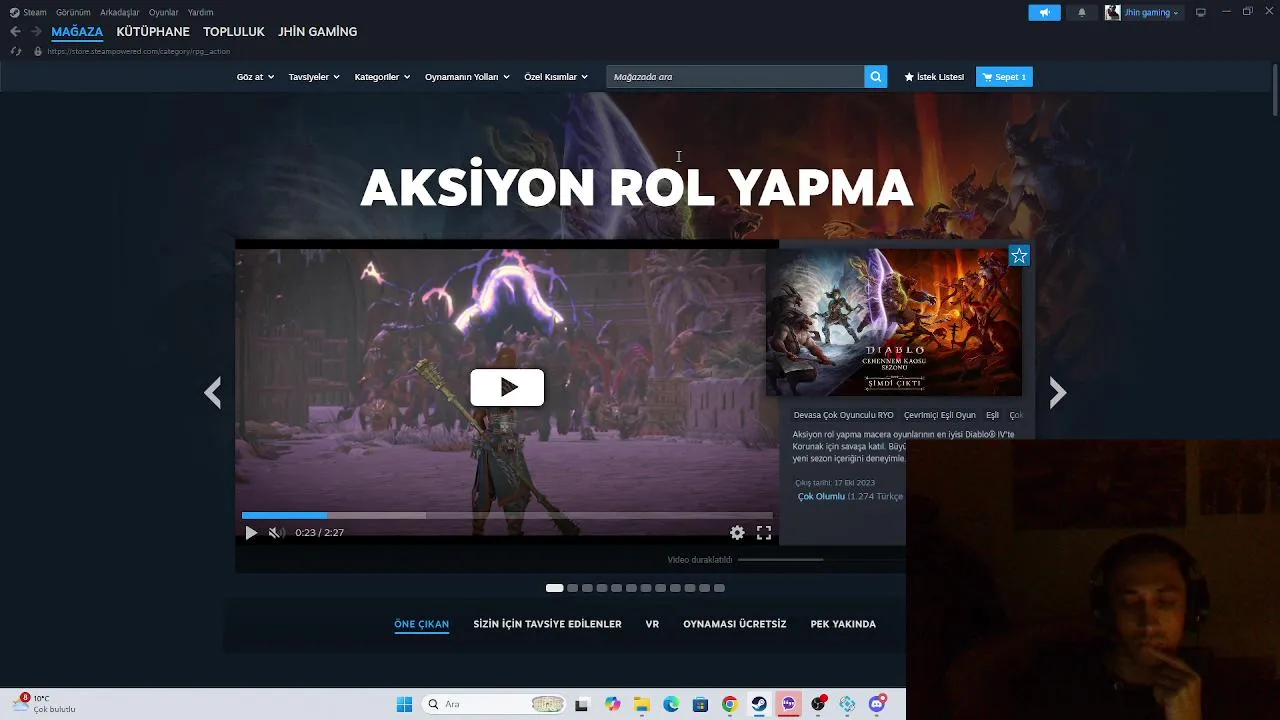Open the Diablo IV capsule image
The width and height of the screenshot is (1280, 720).
pyautogui.click(x=894, y=322)
